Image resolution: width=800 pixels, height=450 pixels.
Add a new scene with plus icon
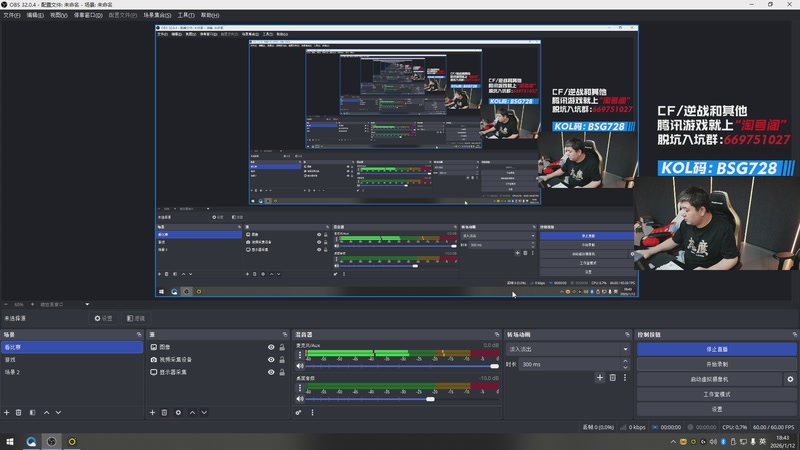point(7,412)
